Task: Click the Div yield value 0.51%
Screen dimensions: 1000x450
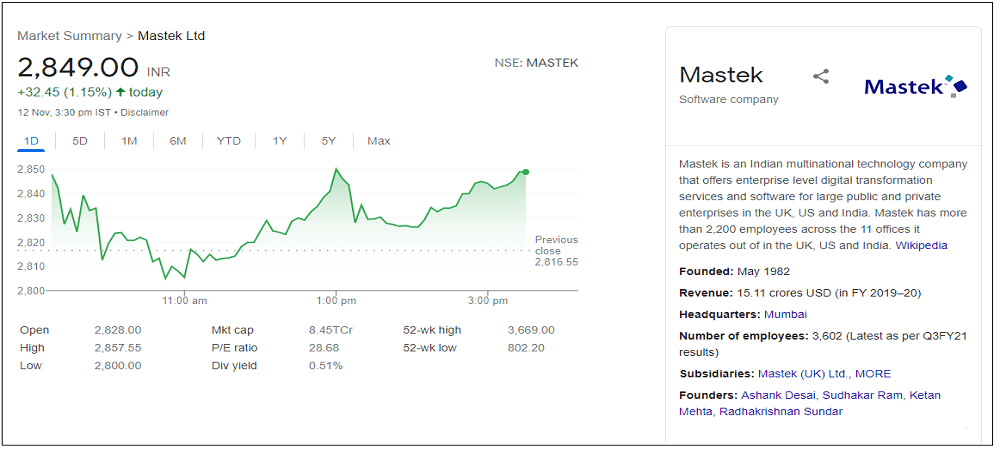Action: tap(326, 366)
